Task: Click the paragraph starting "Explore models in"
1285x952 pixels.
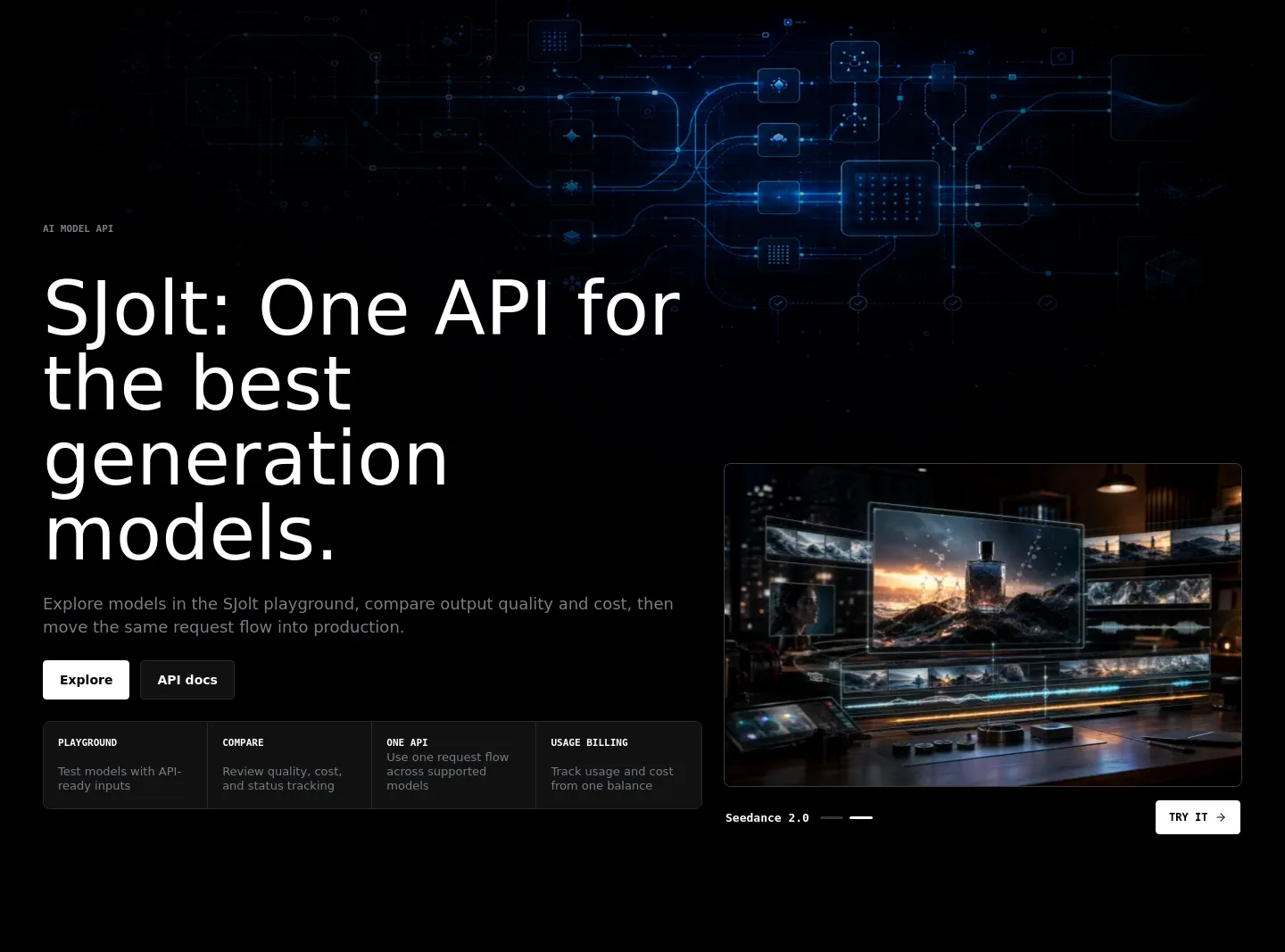Action: pos(358,615)
